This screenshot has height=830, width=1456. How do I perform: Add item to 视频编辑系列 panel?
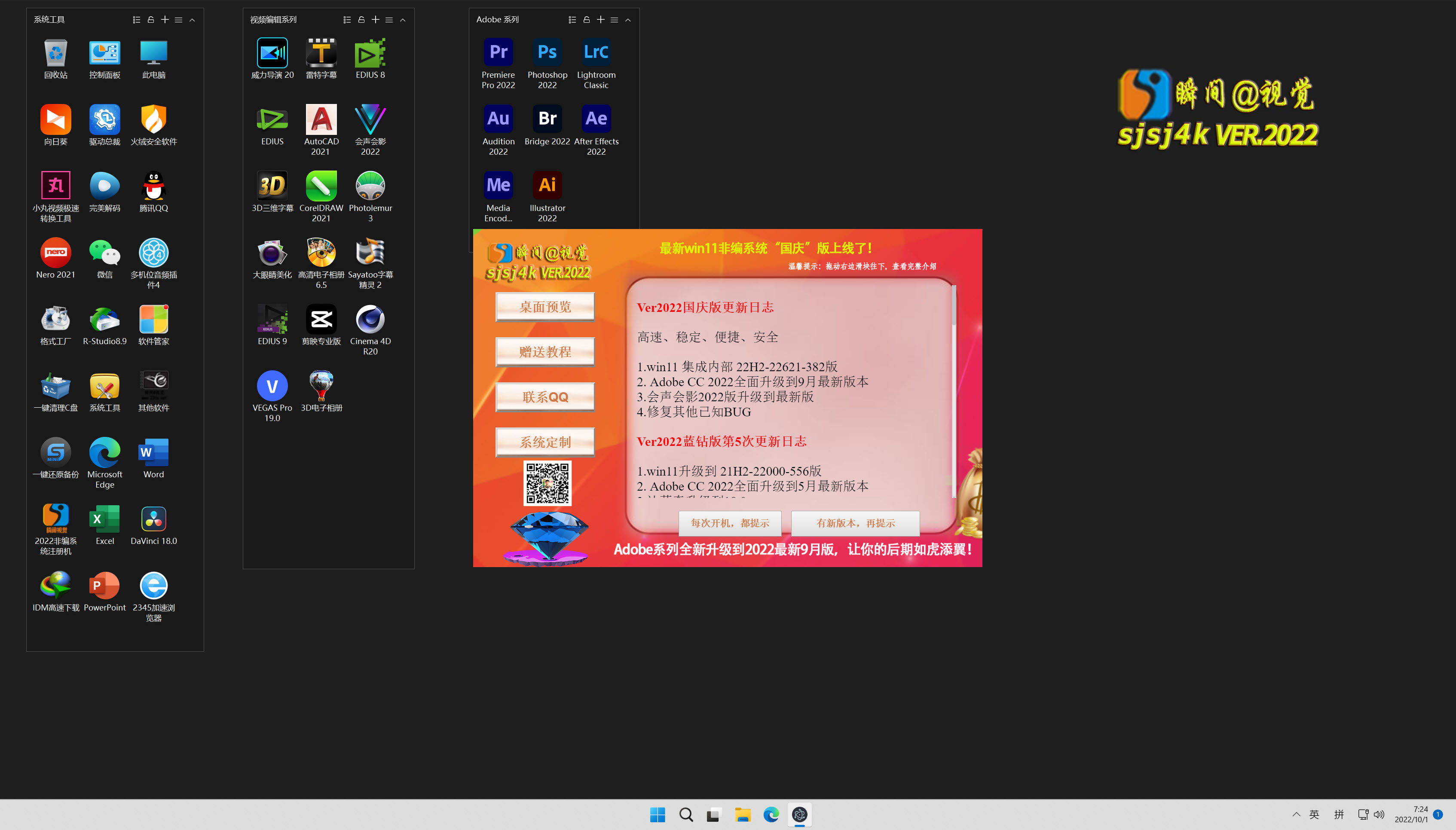375,19
